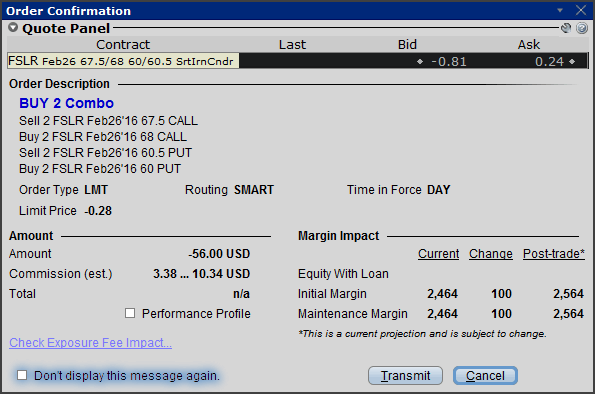The image size is (595, 394).
Task: Select the FSLR Feb26 SrtIrnCndr contract cell
Action: coord(123,61)
